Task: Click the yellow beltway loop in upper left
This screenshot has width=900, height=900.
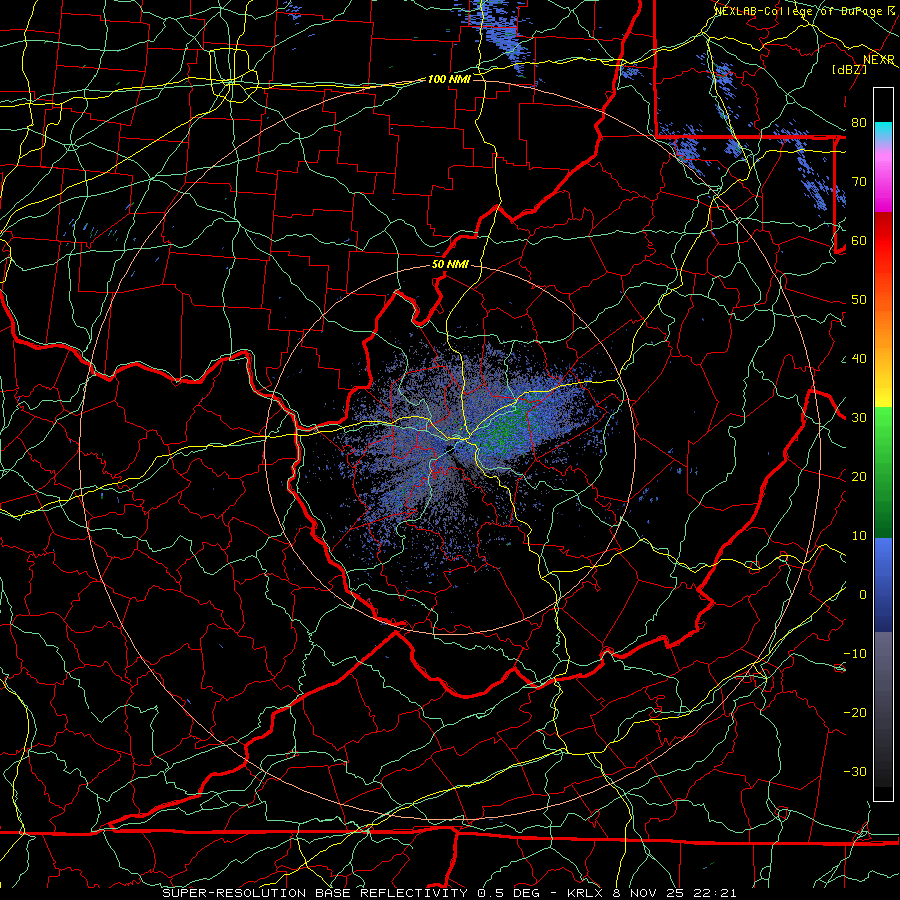Action: click(232, 75)
